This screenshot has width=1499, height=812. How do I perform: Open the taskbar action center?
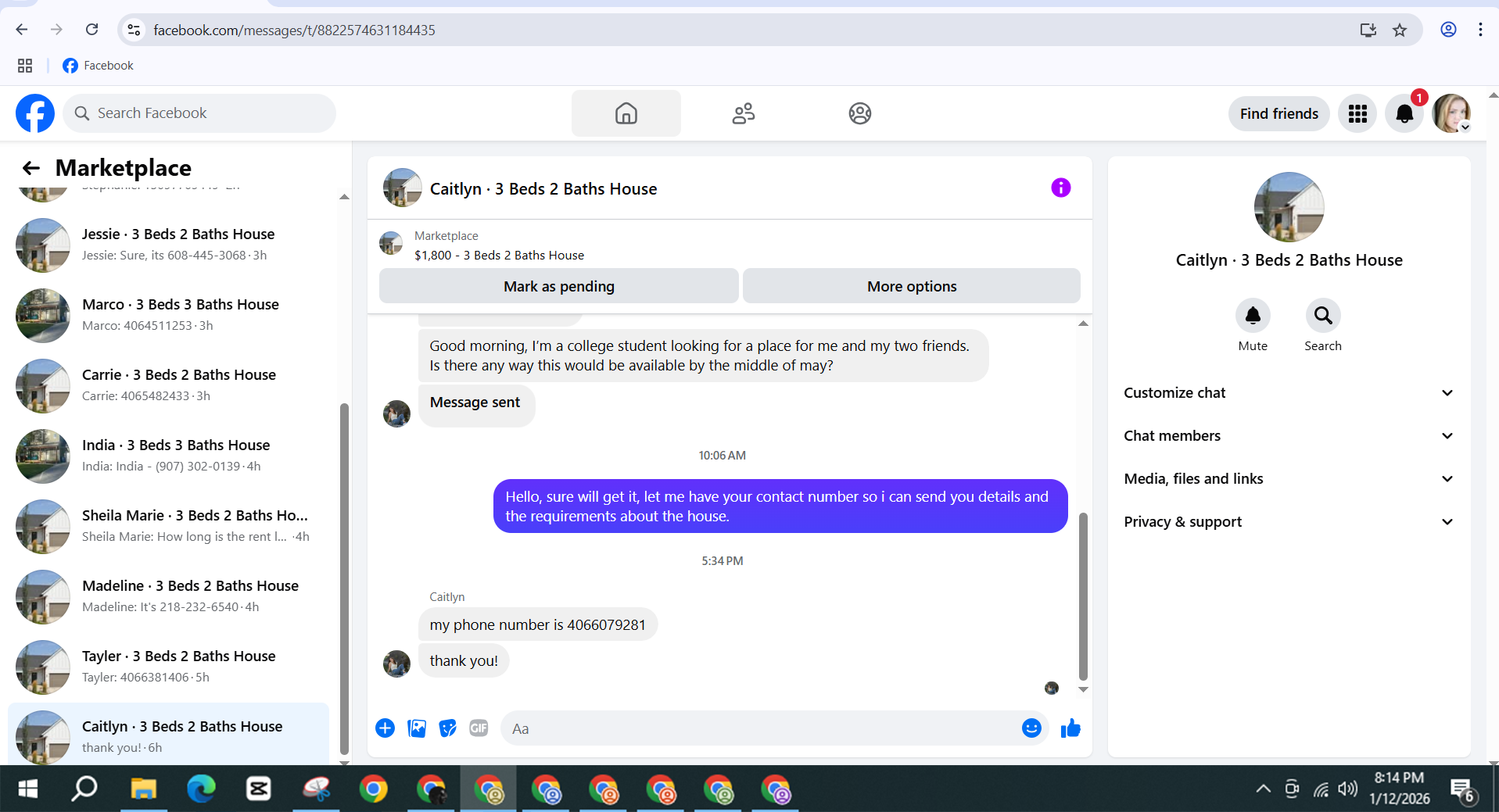[1462, 791]
